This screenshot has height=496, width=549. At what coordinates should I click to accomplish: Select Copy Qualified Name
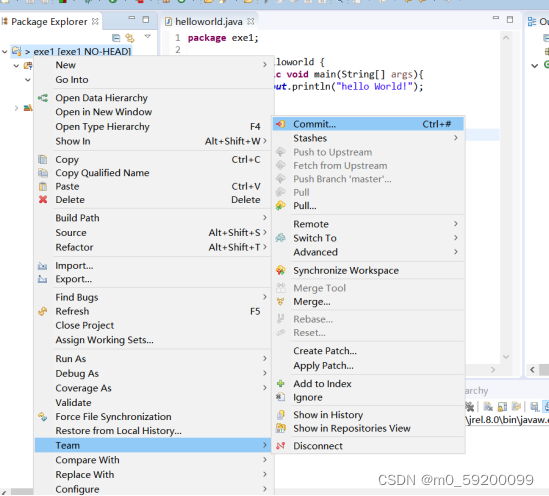tap(153, 173)
